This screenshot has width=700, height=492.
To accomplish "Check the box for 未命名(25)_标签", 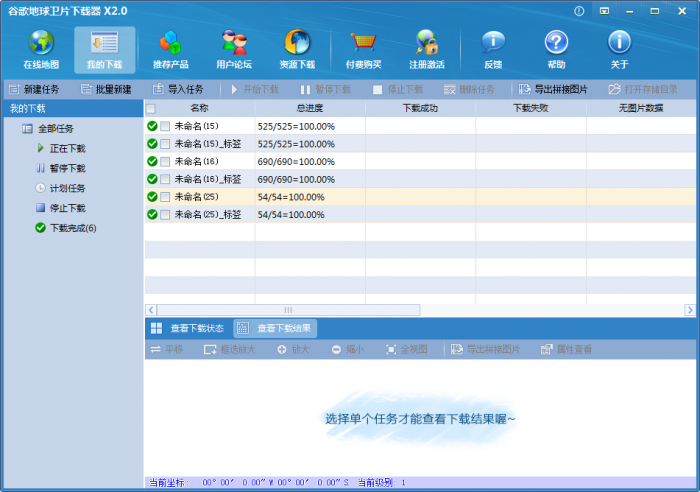I will point(165,214).
